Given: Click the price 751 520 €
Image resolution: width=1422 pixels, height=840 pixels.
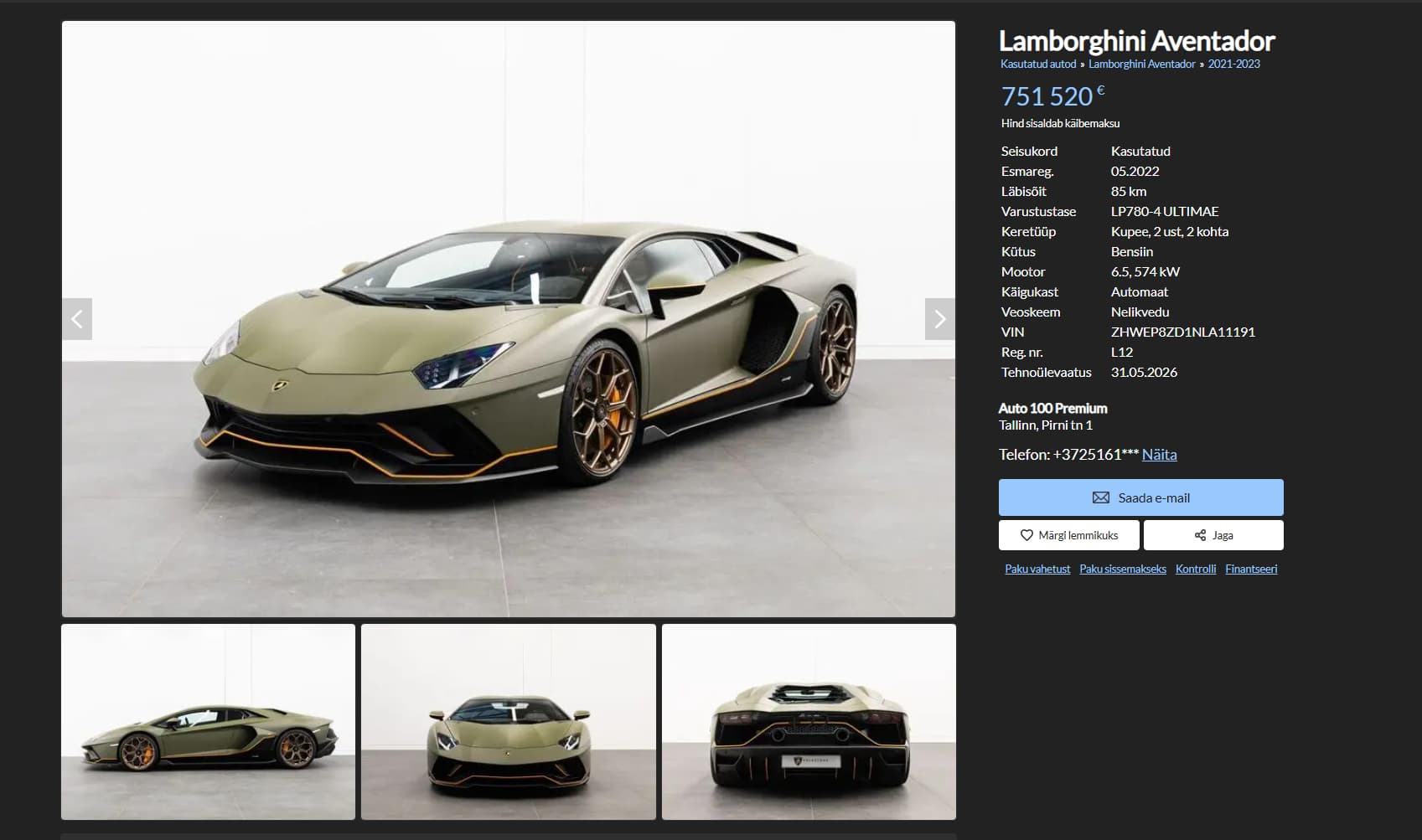Looking at the screenshot, I should (1052, 96).
